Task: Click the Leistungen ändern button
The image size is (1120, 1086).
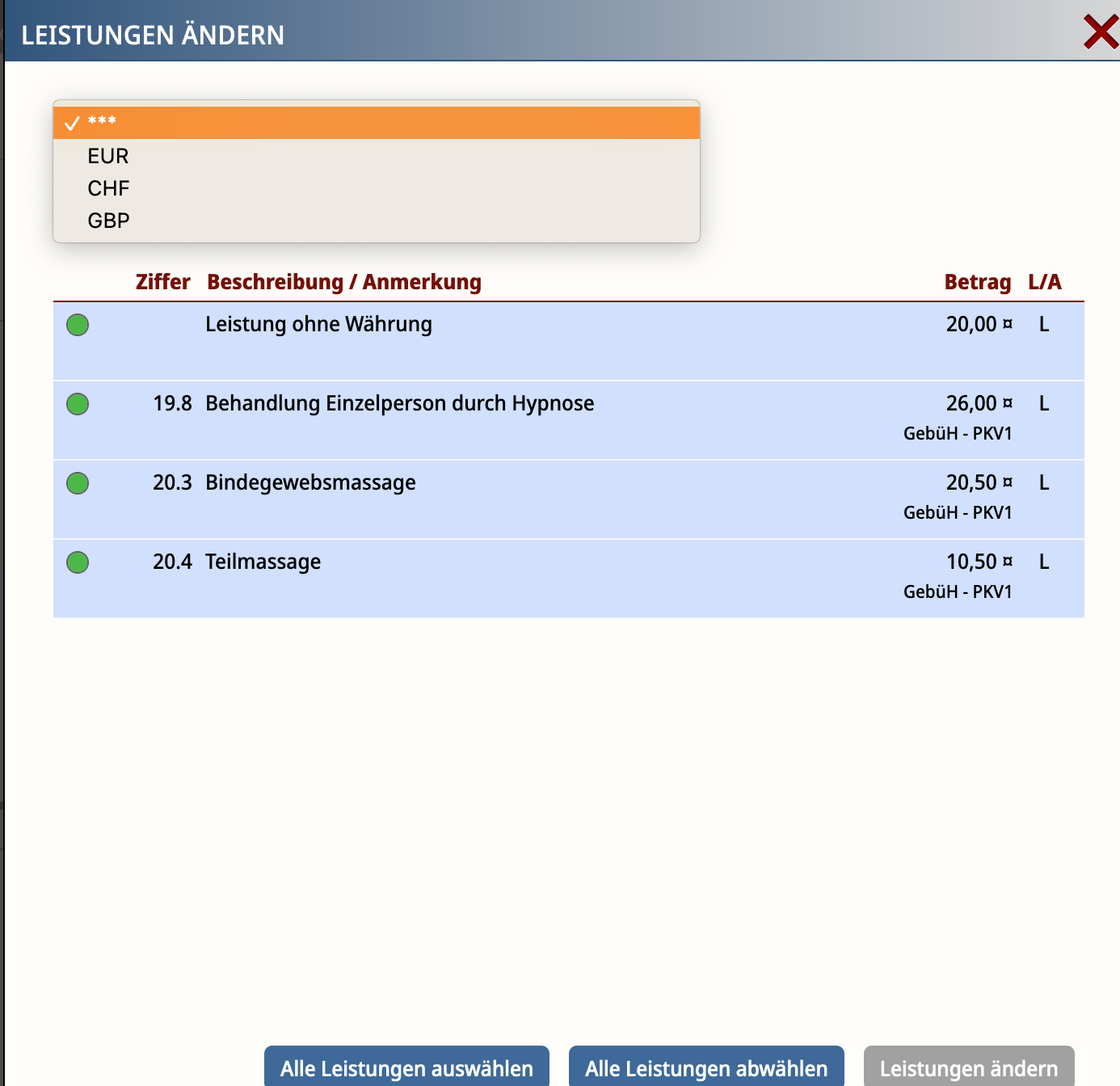Action: (968, 1067)
